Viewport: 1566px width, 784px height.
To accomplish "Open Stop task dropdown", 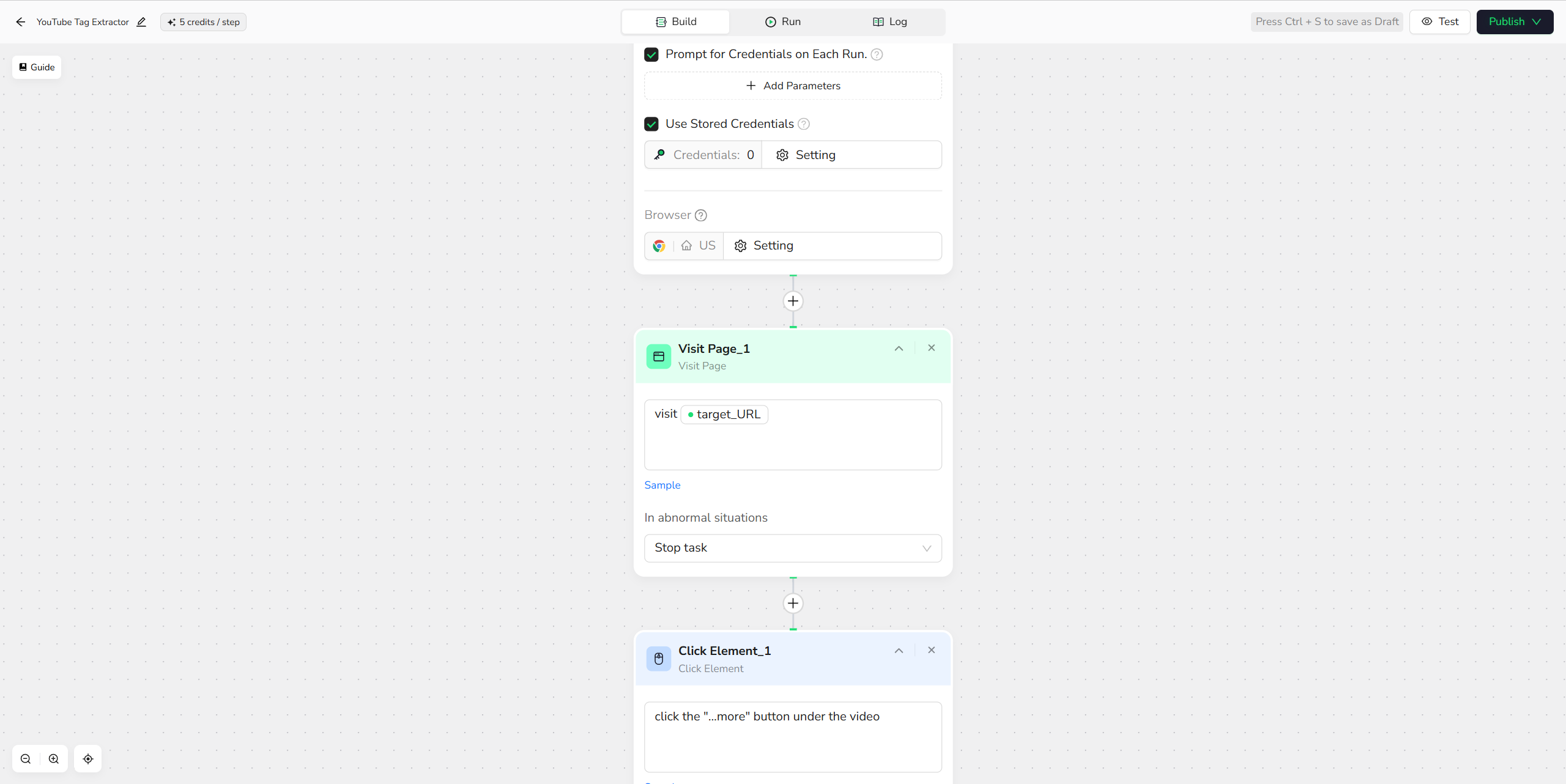I will (793, 548).
